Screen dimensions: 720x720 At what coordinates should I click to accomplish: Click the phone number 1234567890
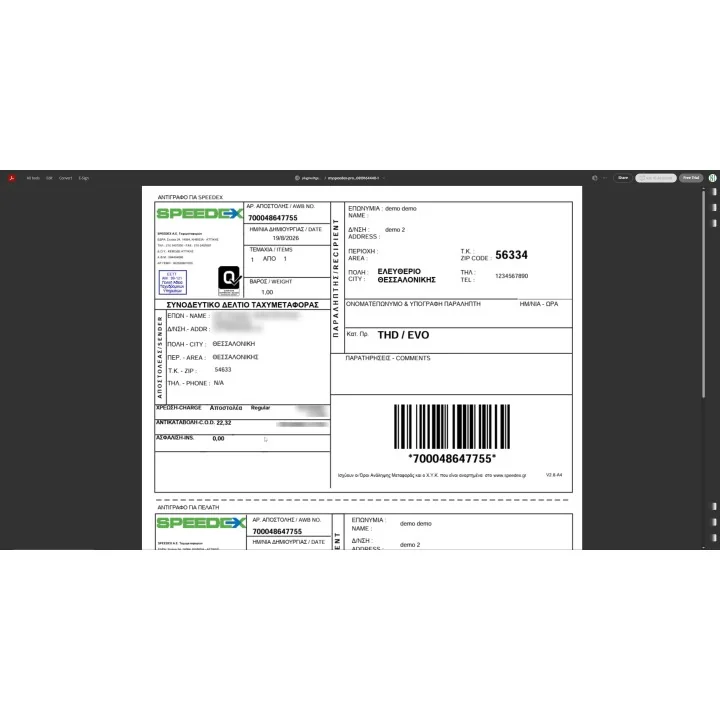(x=512, y=276)
